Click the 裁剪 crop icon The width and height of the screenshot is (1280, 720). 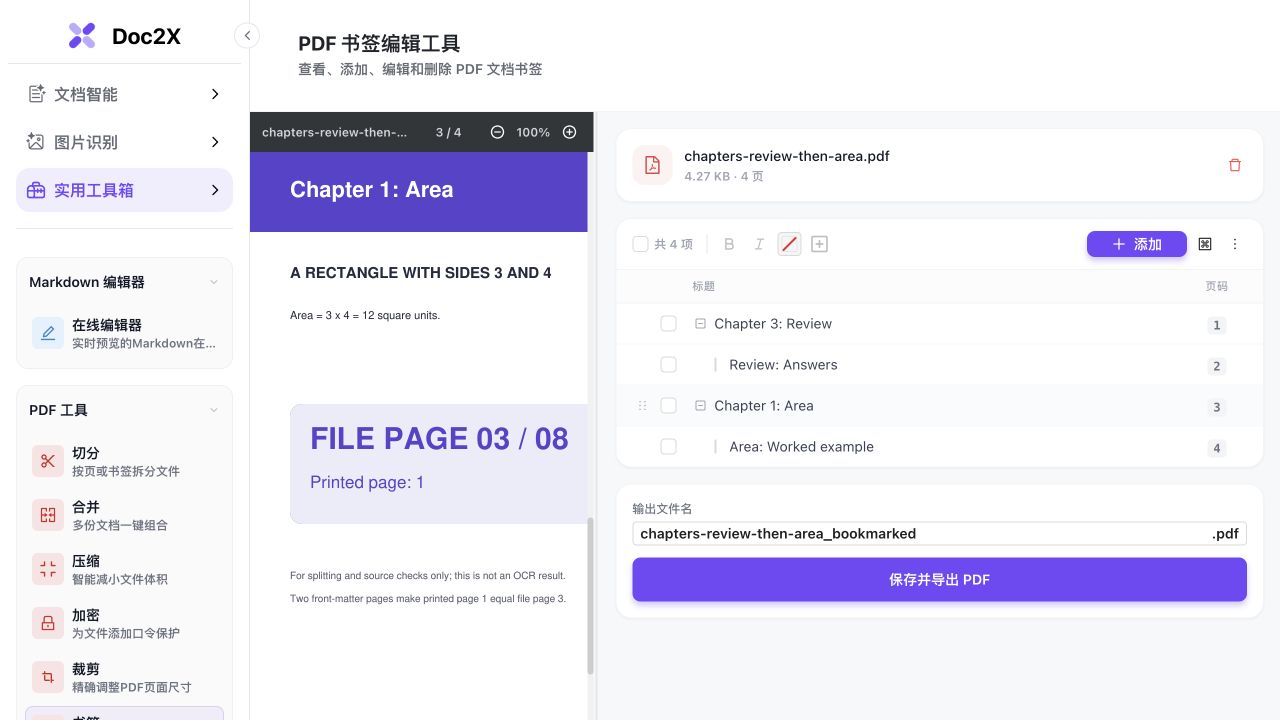pos(48,677)
